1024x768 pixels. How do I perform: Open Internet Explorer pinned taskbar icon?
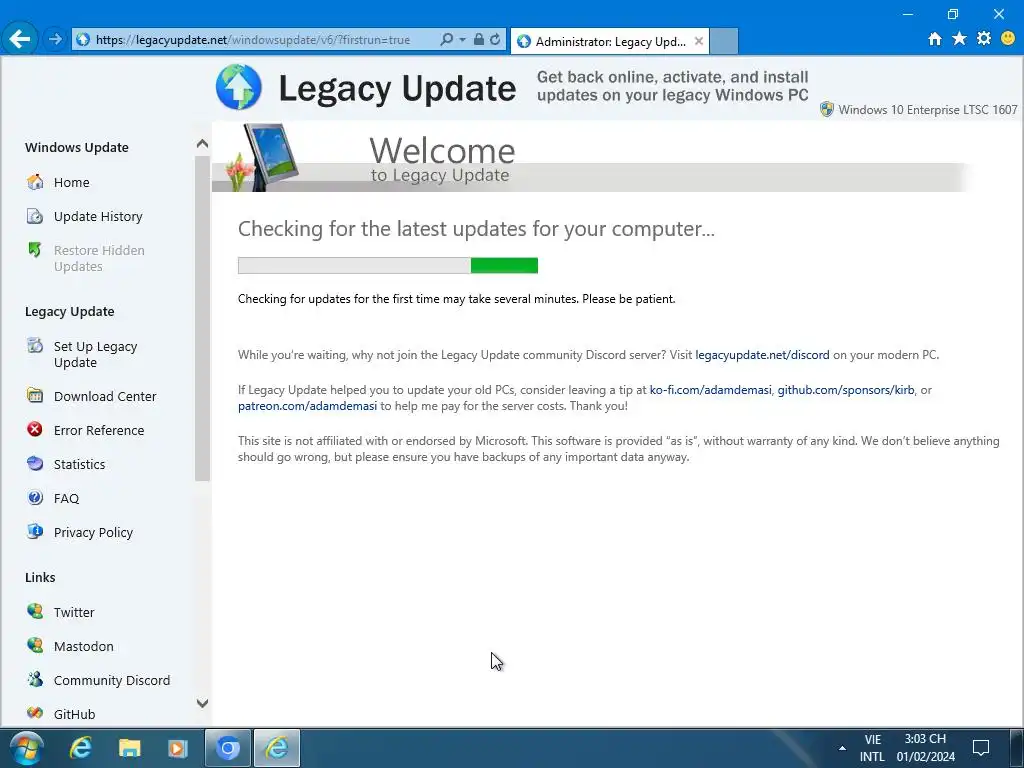coord(80,748)
